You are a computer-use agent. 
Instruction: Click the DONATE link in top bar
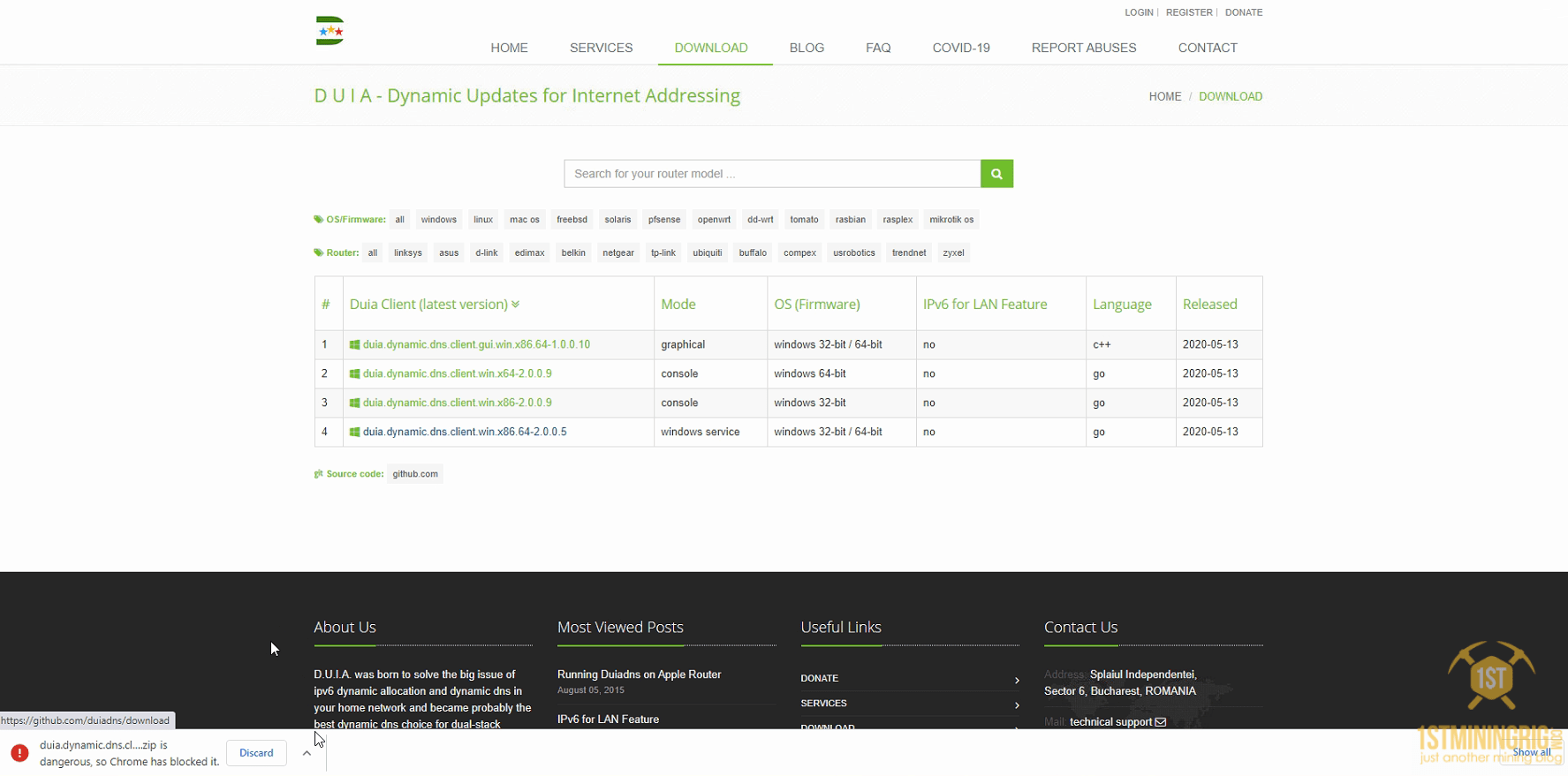point(1244,12)
